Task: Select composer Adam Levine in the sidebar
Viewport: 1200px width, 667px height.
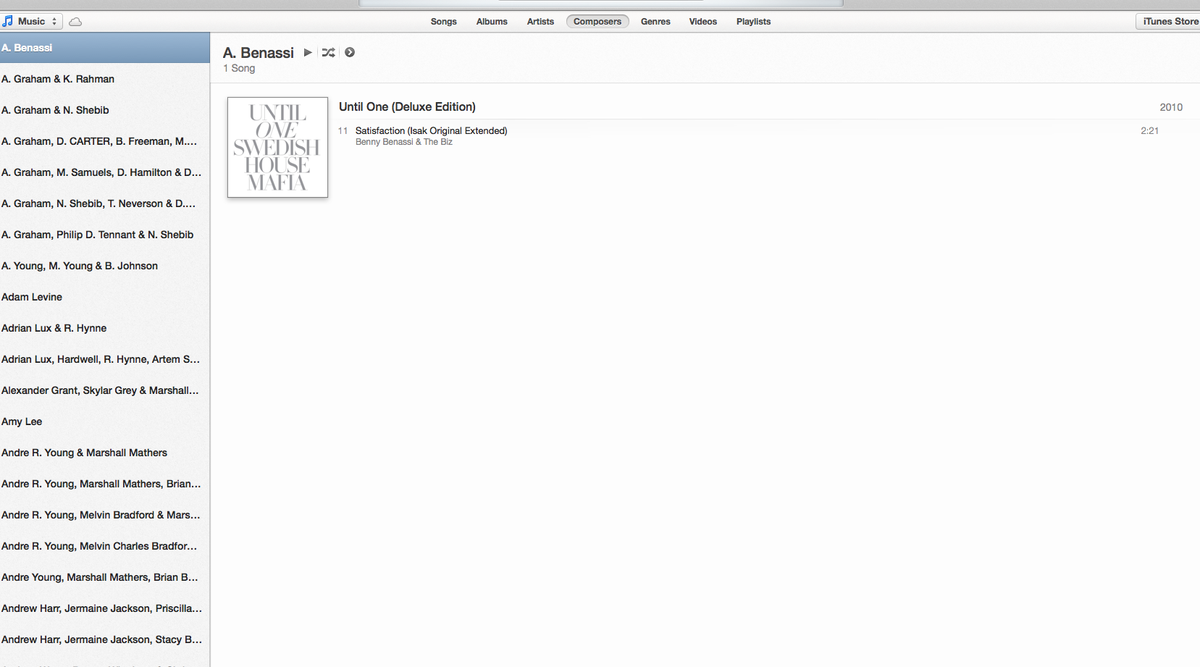Action: click(x=105, y=297)
